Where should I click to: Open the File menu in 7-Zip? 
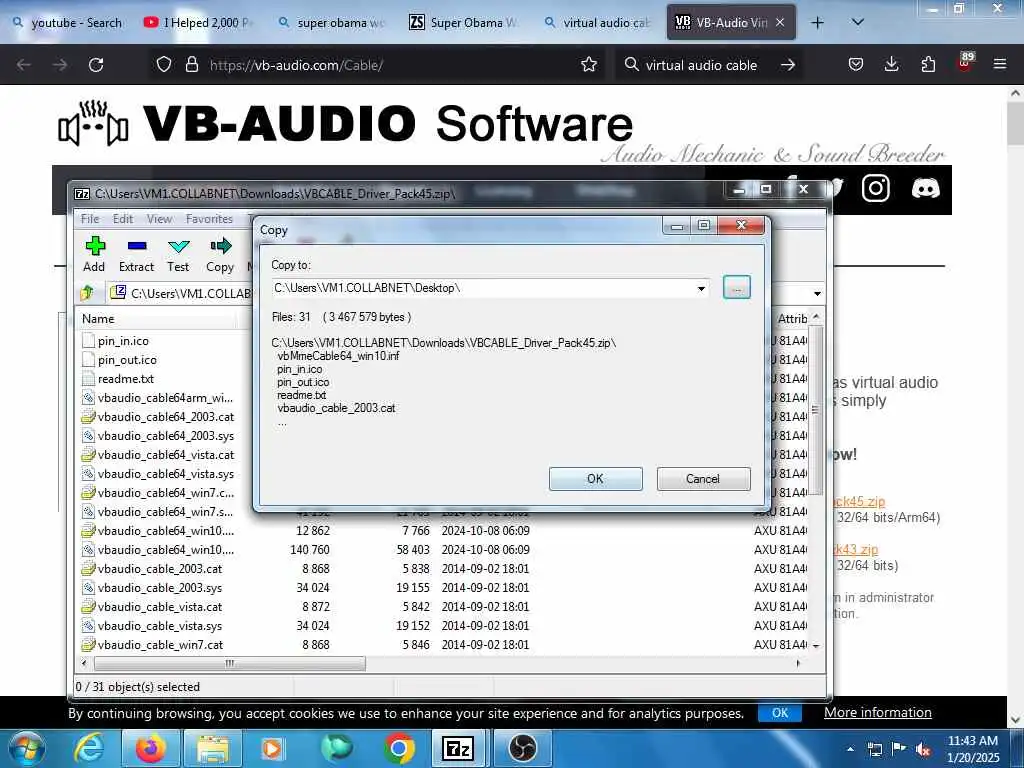pos(89,219)
